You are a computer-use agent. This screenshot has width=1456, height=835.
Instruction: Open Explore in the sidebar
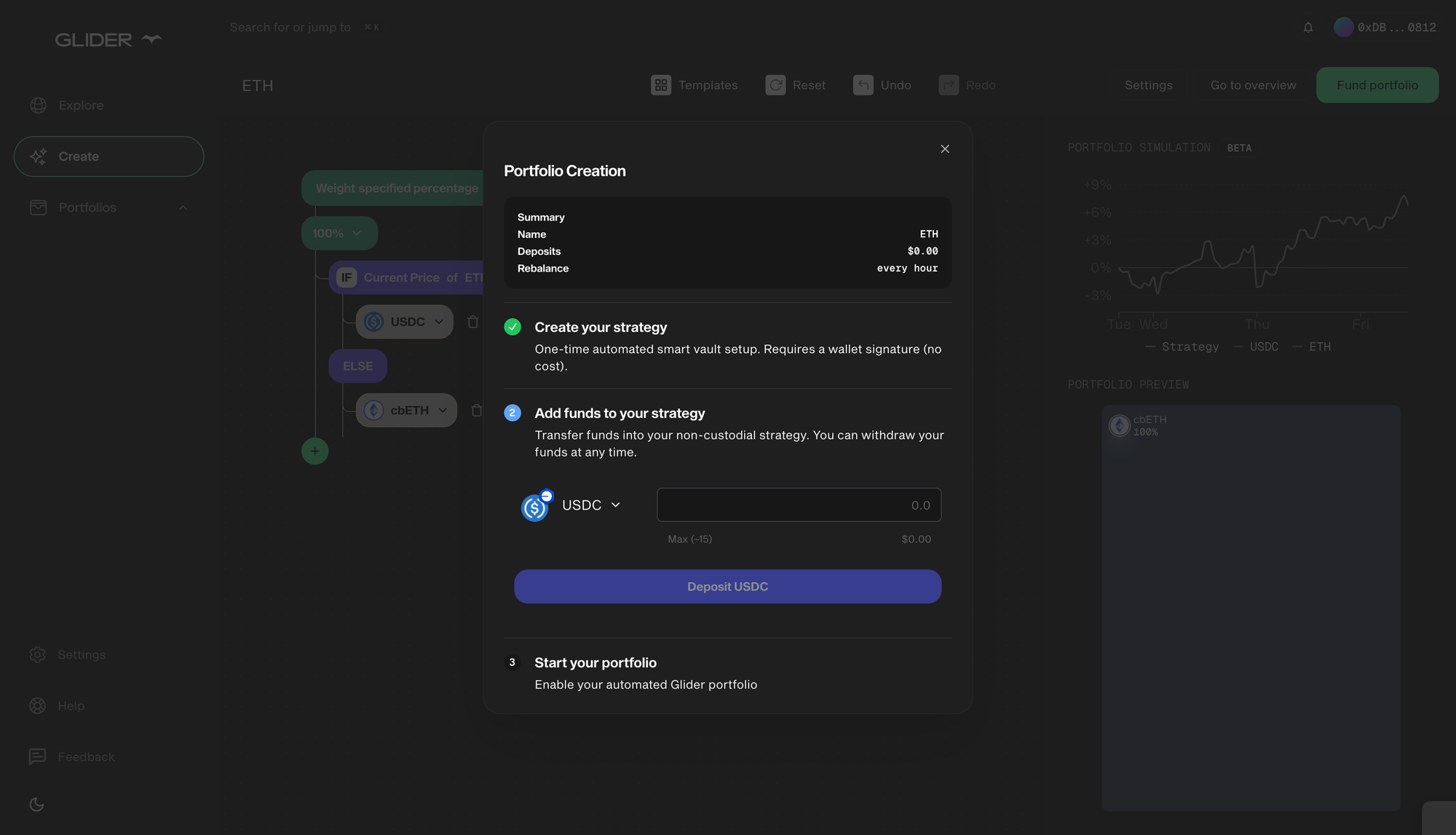pos(80,106)
